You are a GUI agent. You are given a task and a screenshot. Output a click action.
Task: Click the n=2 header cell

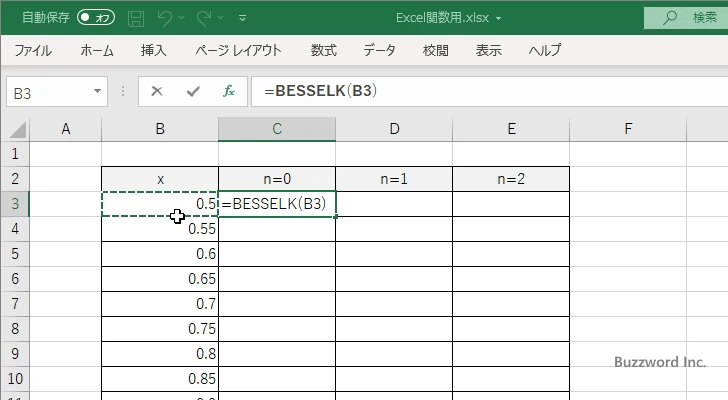click(x=511, y=179)
